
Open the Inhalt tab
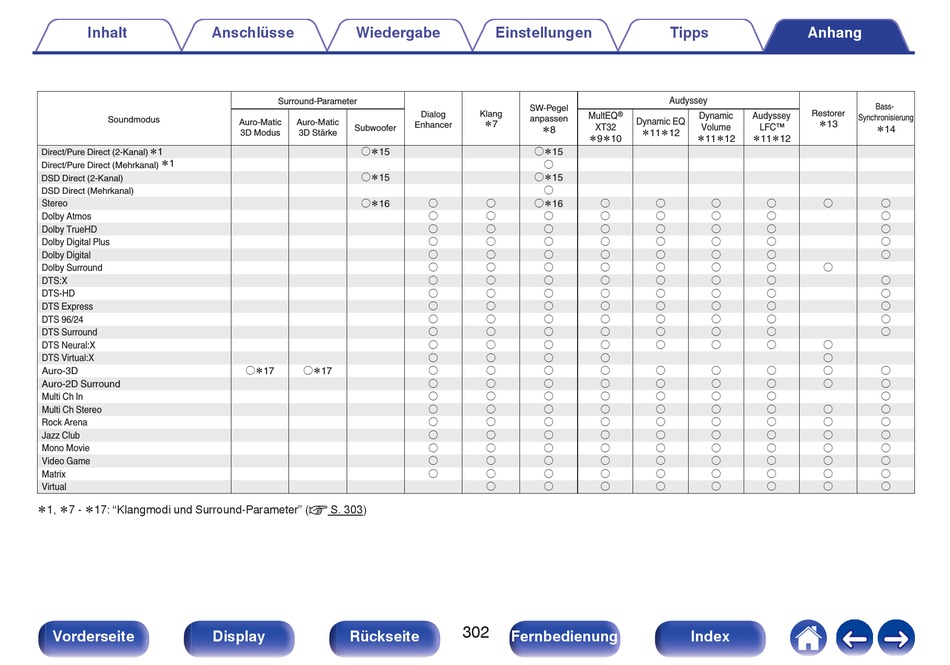point(107,33)
